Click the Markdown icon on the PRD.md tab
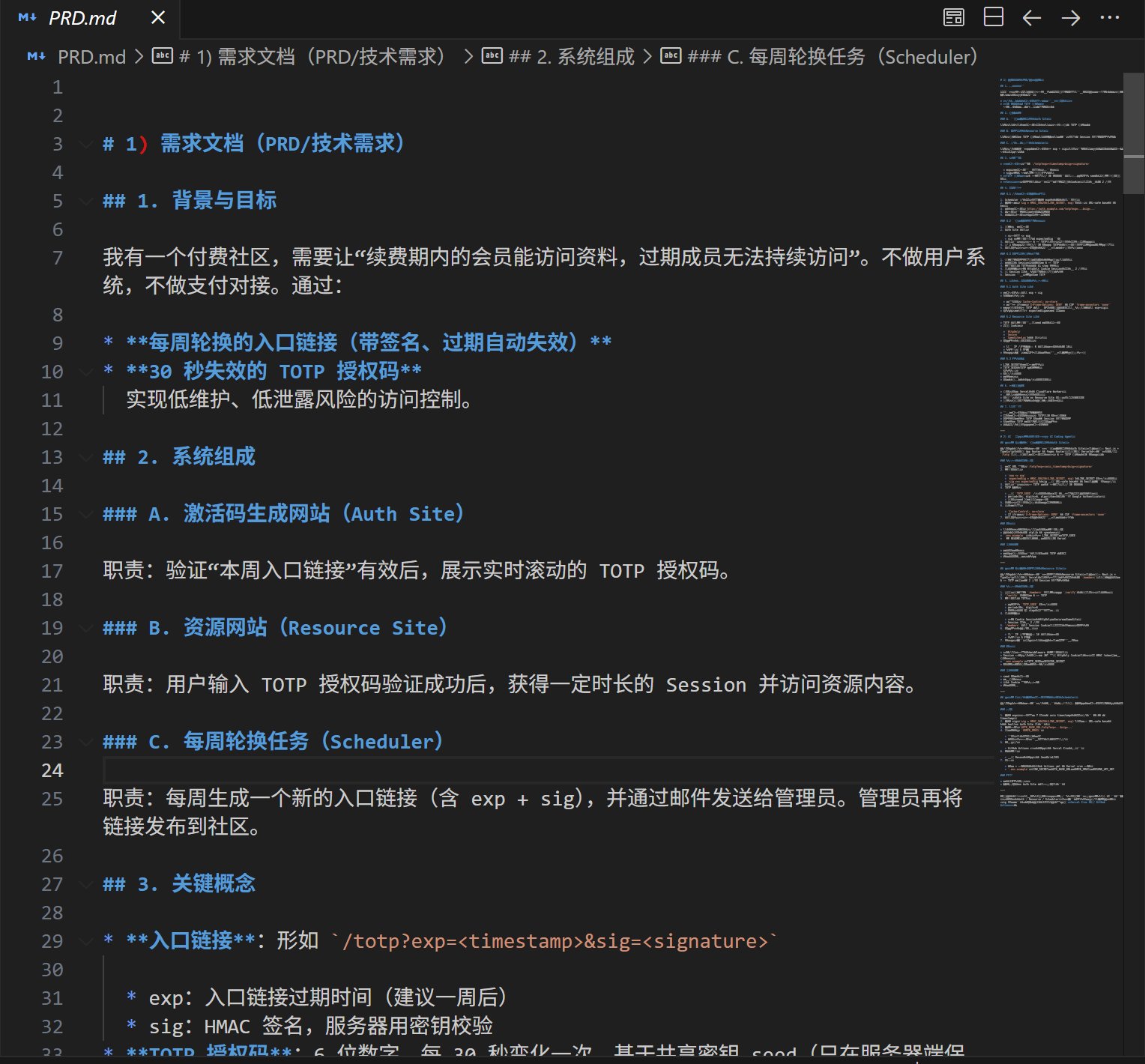This screenshot has height=1064, width=1145. tap(28, 17)
